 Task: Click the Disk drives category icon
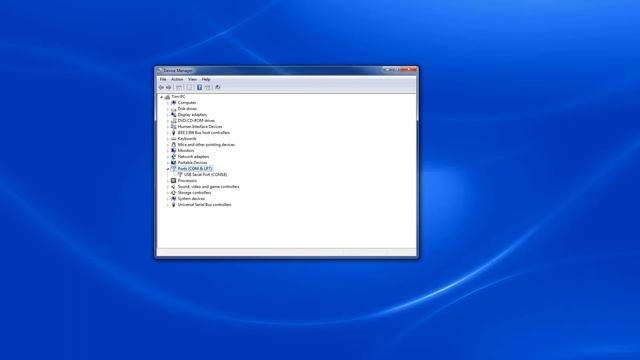pyautogui.click(x=173, y=109)
